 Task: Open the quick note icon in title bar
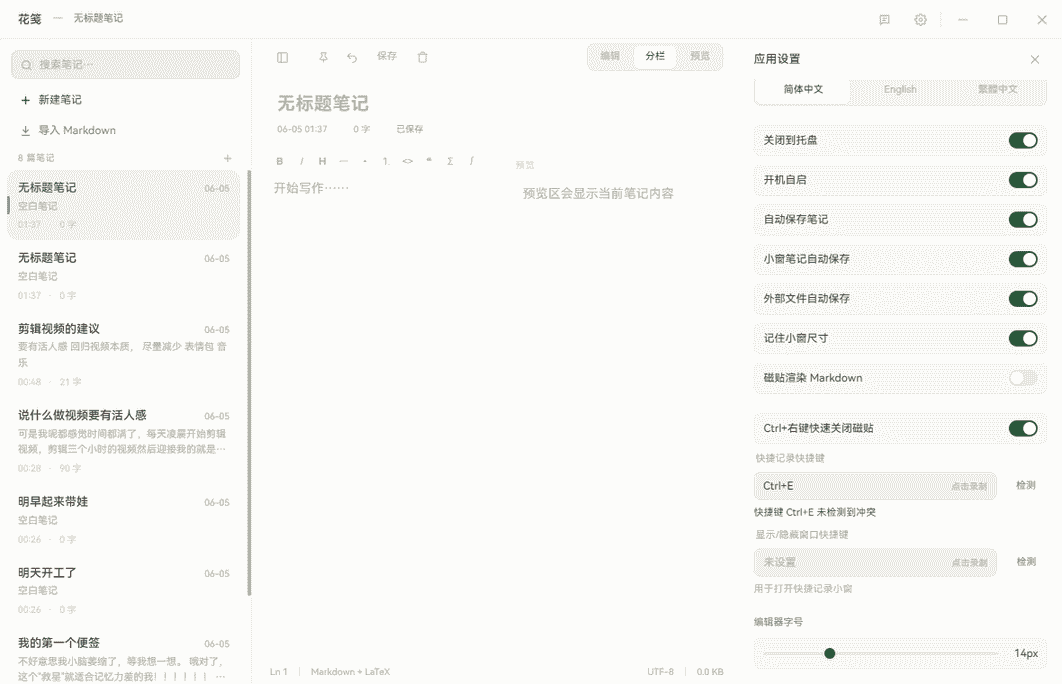coord(885,20)
